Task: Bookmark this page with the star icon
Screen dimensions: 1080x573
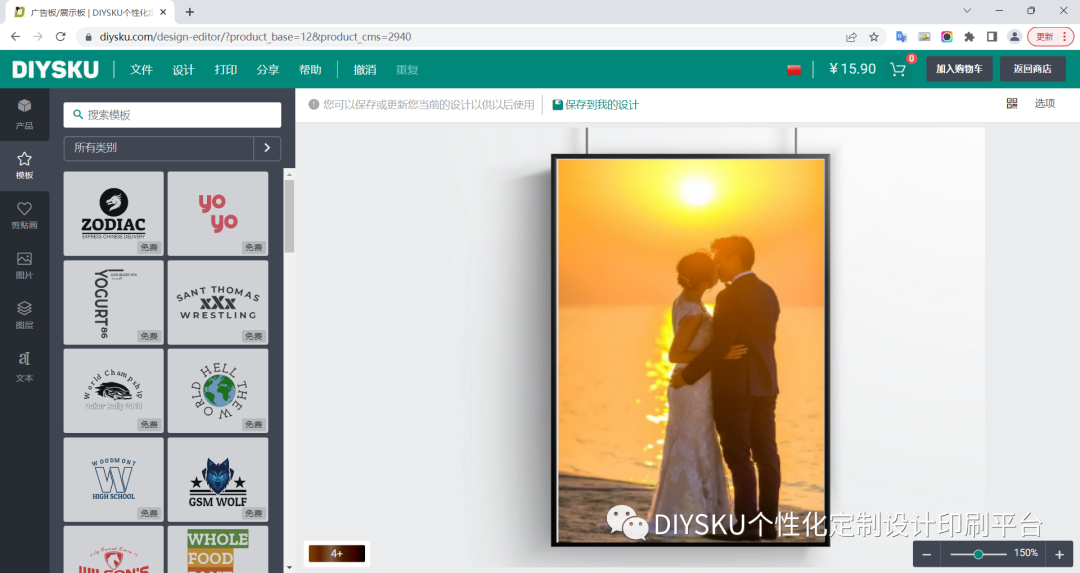Action: (873, 37)
